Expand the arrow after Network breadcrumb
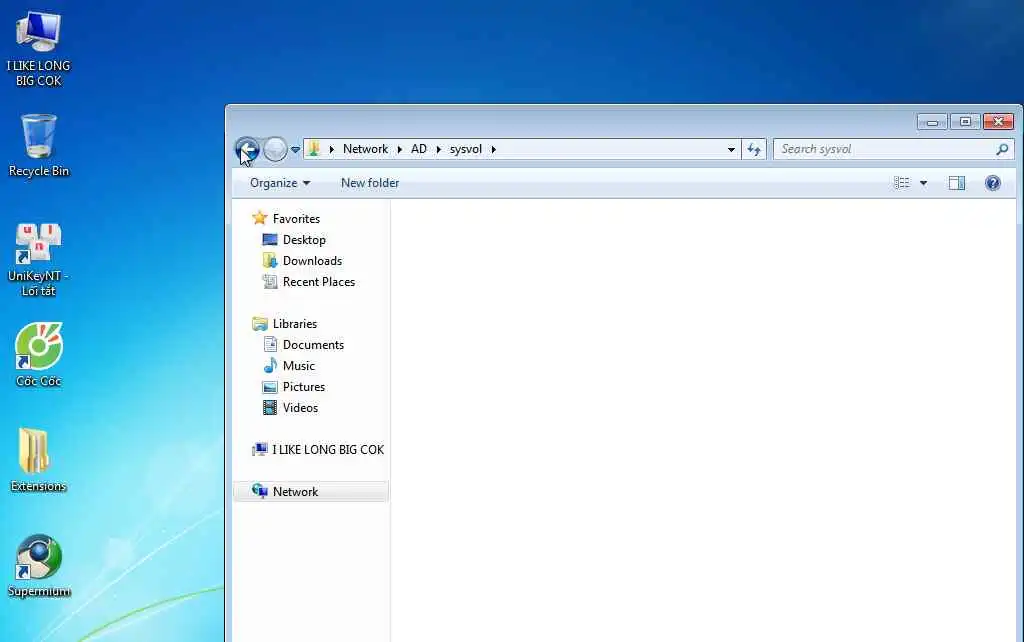Image resolution: width=1024 pixels, height=642 pixels. click(400, 150)
